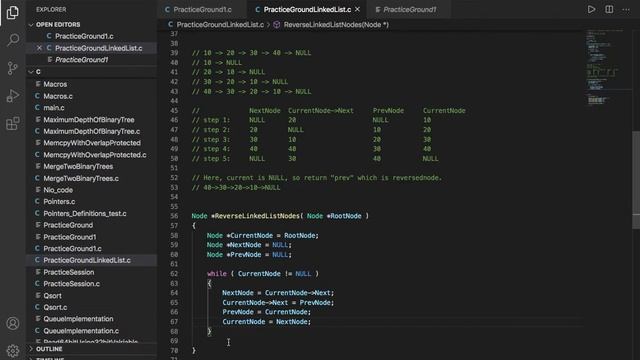Image resolution: width=640 pixels, height=360 pixels.
Task: Open main.c in the file tree
Action: pyautogui.click(x=53, y=108)
